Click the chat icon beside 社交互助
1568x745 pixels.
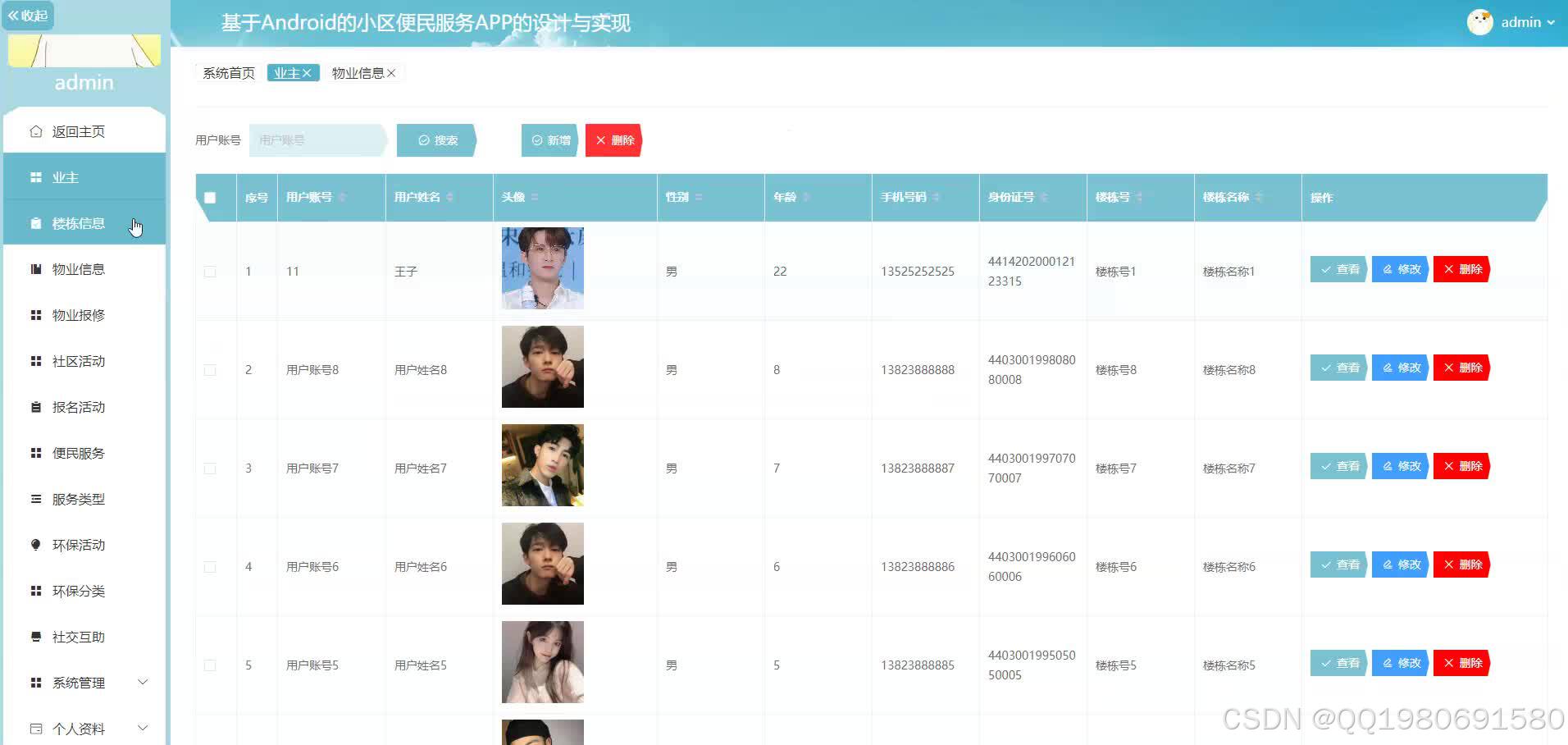coord(35,637)
